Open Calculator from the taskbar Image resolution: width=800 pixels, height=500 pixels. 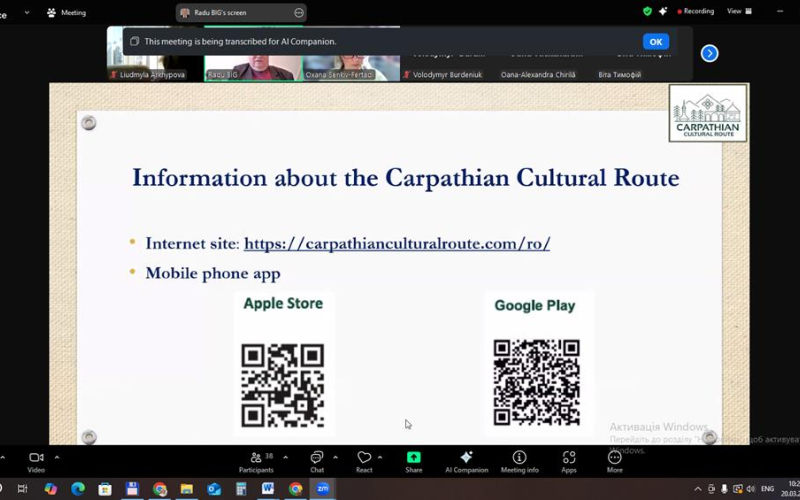(x=241, y=489)
